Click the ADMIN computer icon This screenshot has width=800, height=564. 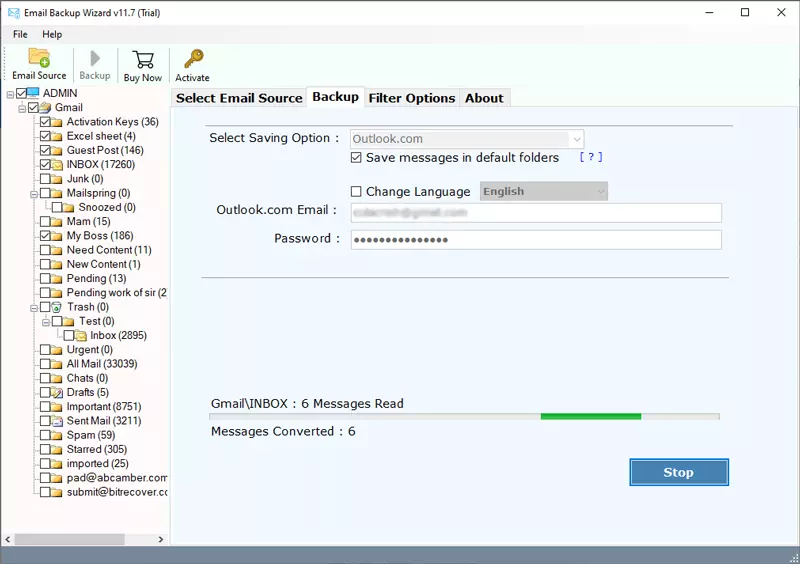coord(33,93)
